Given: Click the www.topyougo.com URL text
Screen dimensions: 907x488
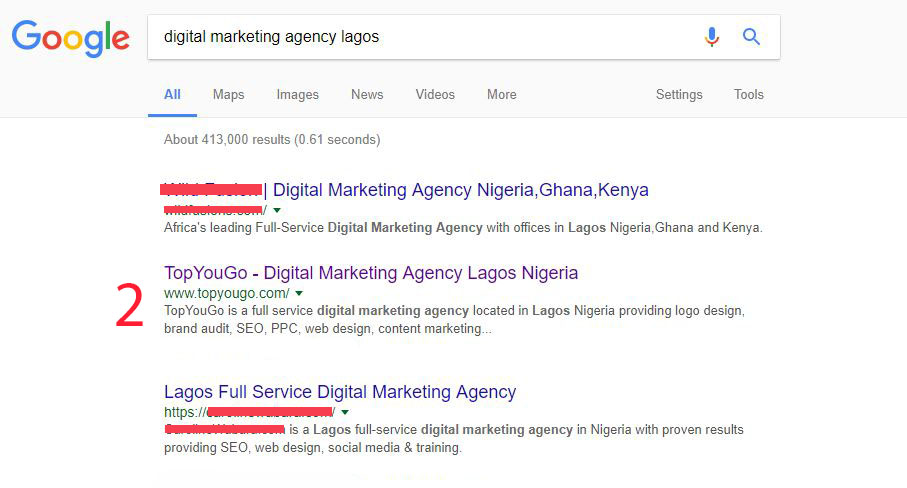Looking at the screenshot, I should click(x=226, y=293).
